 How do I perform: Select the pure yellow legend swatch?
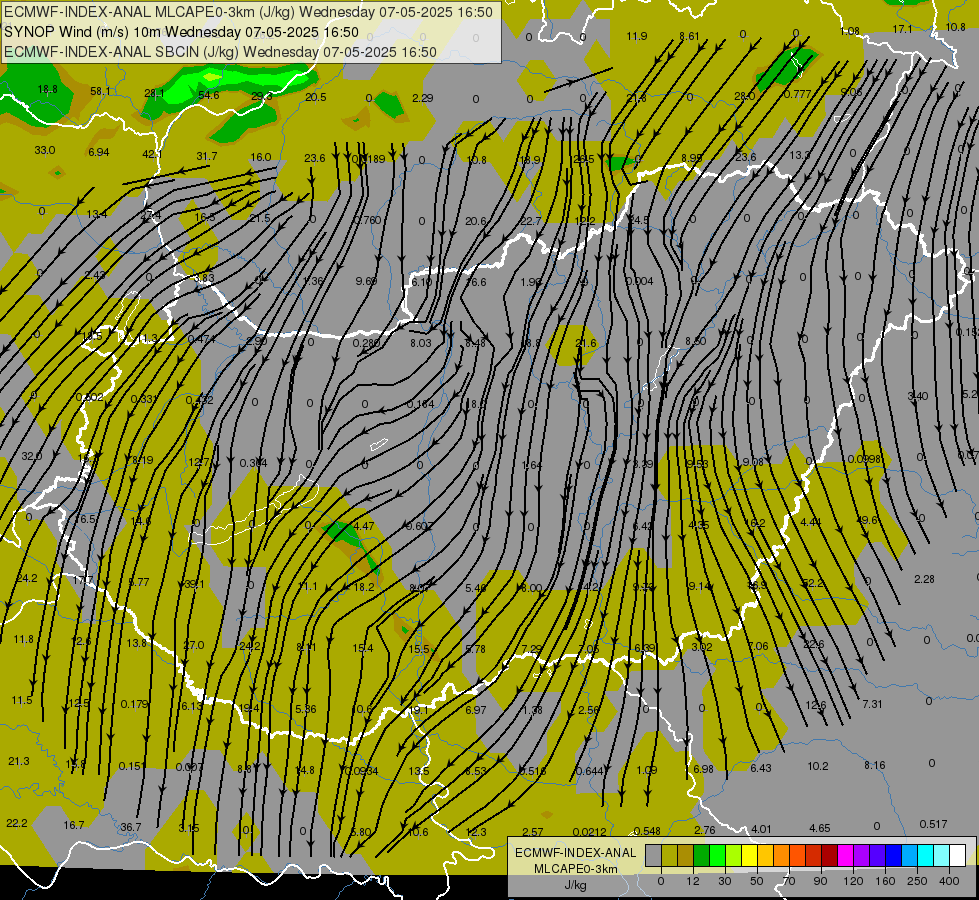(749, 856)
